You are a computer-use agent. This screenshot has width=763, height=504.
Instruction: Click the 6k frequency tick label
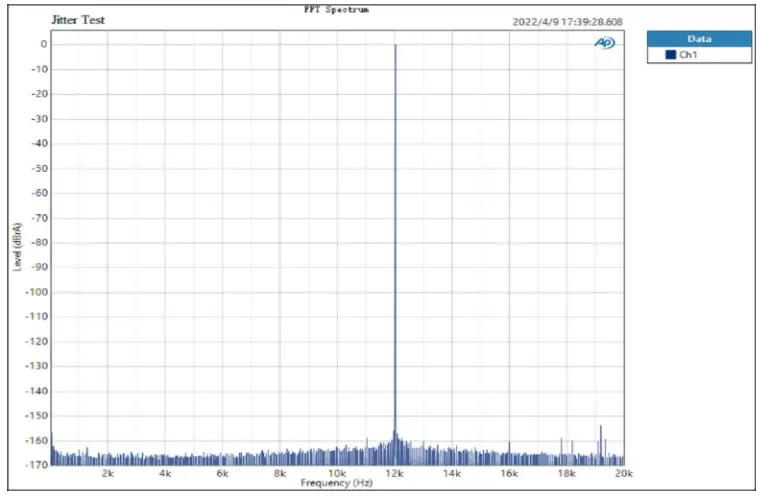(x=222, y=473)
